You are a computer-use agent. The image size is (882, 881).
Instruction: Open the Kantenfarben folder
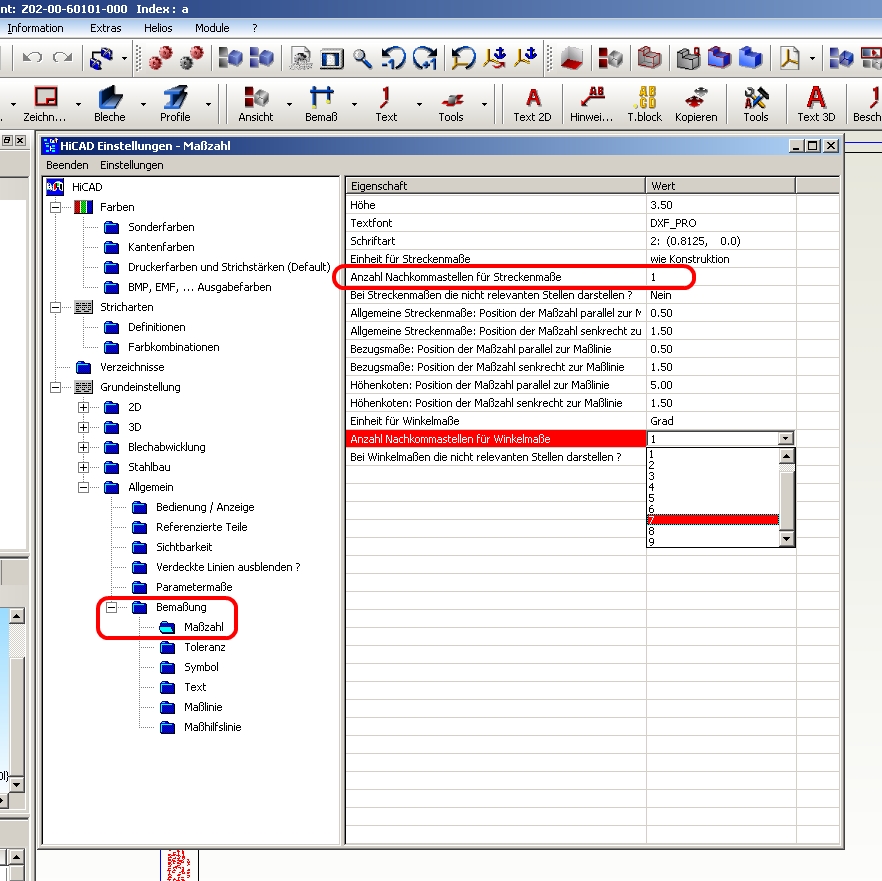pos(161,247)
